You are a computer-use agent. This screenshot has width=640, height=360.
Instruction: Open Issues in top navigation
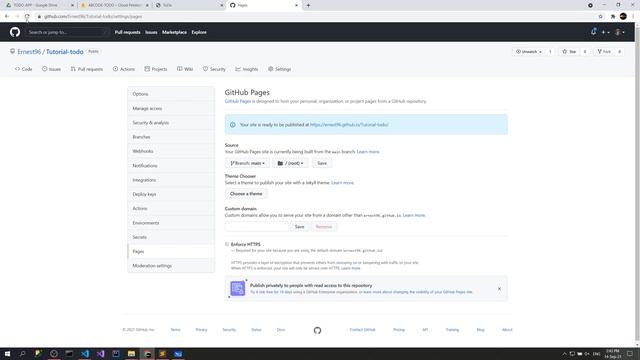point(151,32)
